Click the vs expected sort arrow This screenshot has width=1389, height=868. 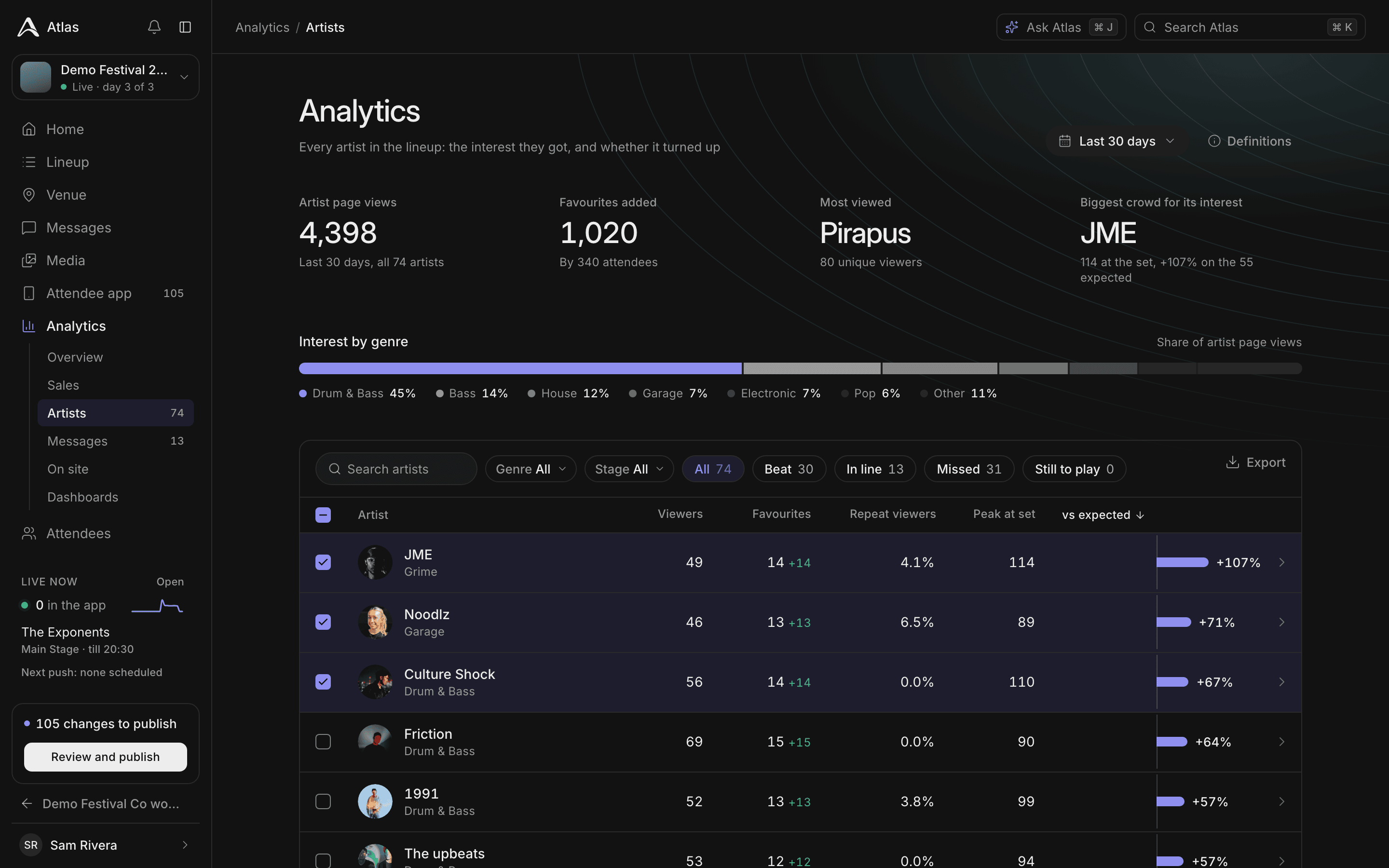tap(1141, 515)
